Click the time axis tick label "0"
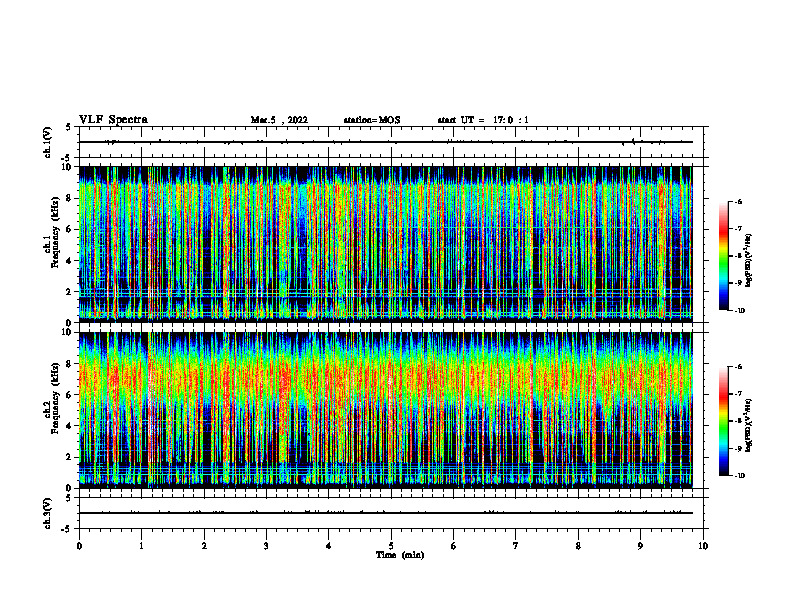Screen dimensions: 792x612 [79, 546]
